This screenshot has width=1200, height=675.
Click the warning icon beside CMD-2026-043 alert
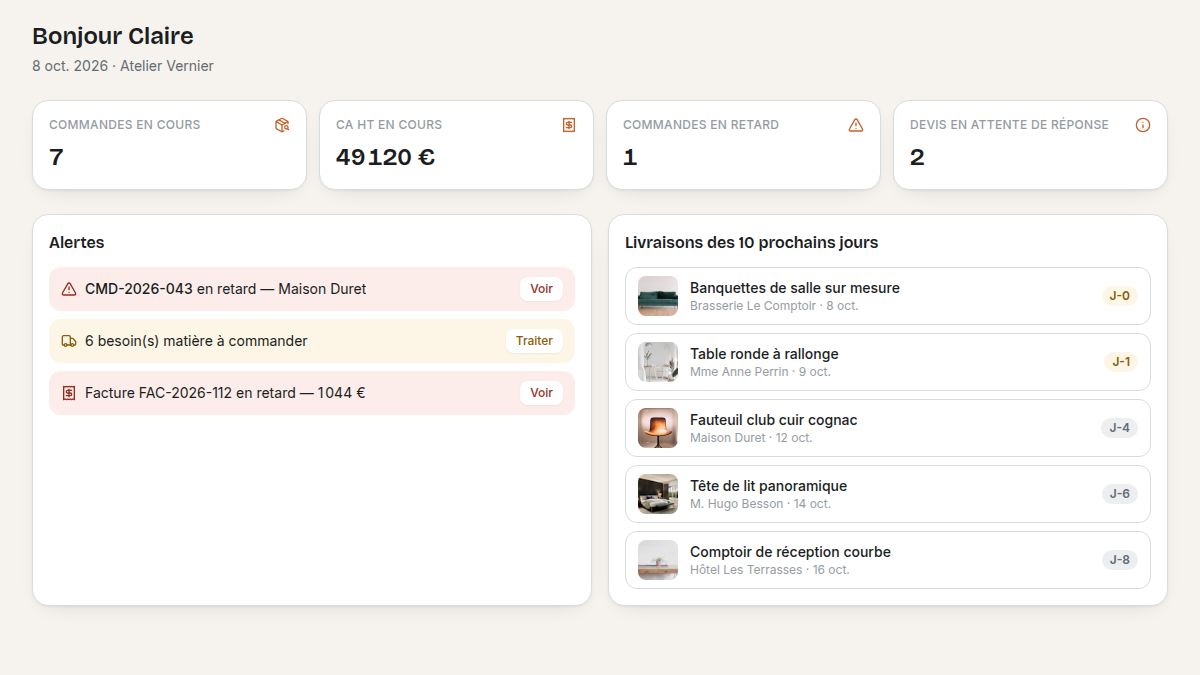69,289
